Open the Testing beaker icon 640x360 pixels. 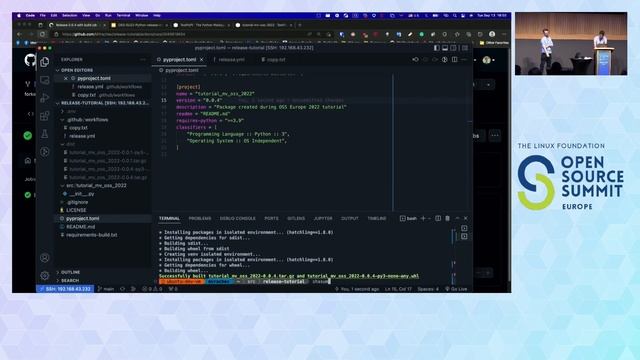[x=44, y=134]
